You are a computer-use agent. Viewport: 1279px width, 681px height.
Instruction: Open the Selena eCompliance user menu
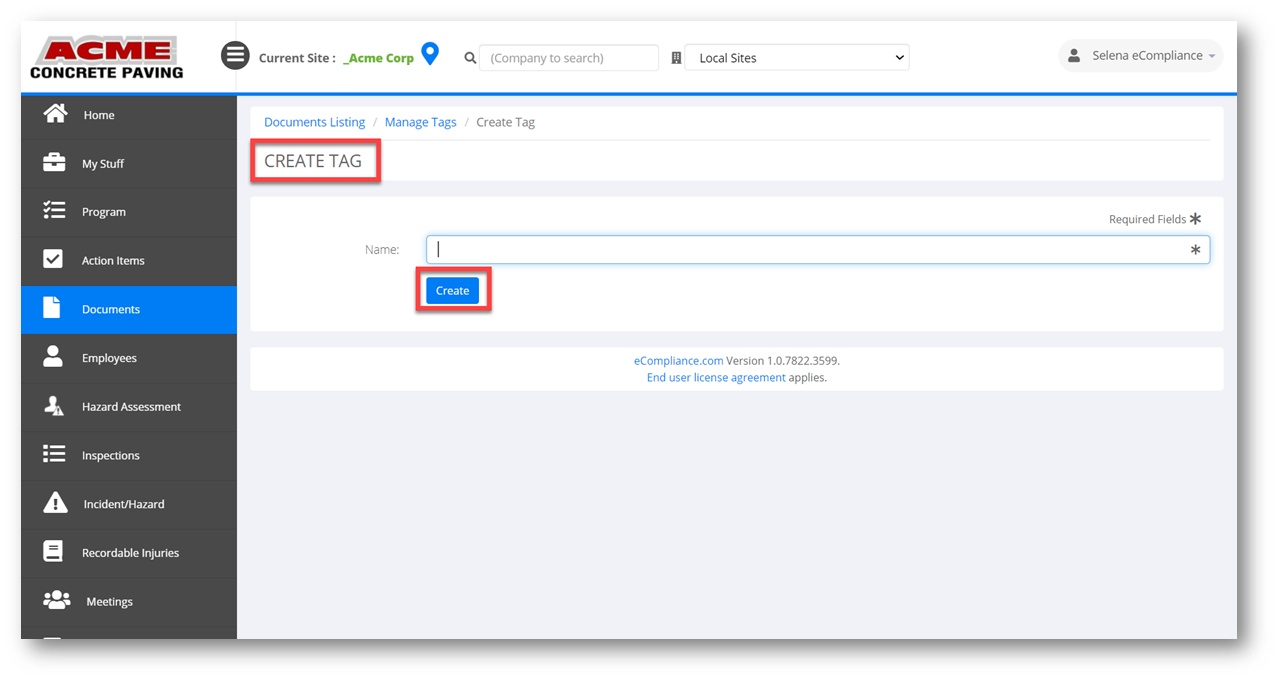tap(1140, 56)
